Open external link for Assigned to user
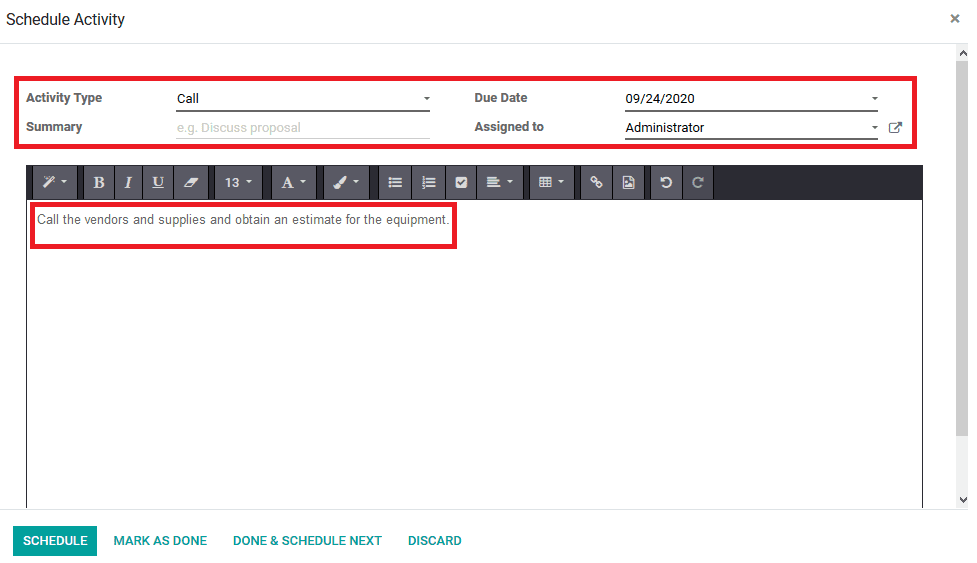Screen dimensions: 977x563 tap(895, 127)
